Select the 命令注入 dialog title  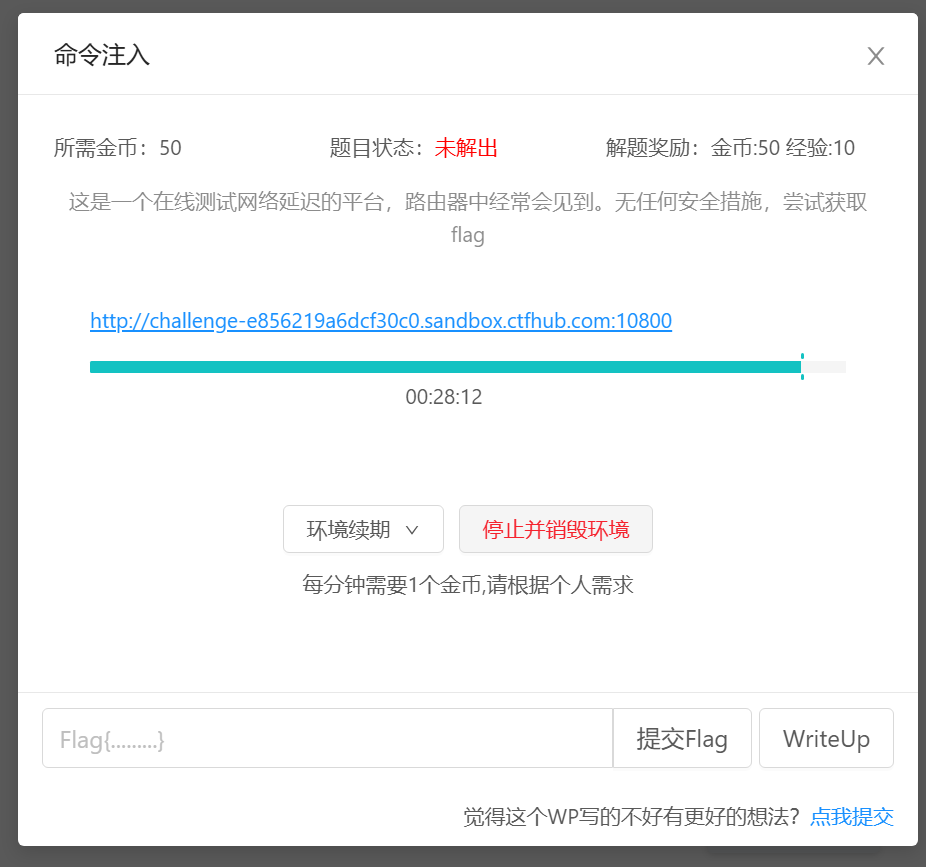tap(102, 55)
